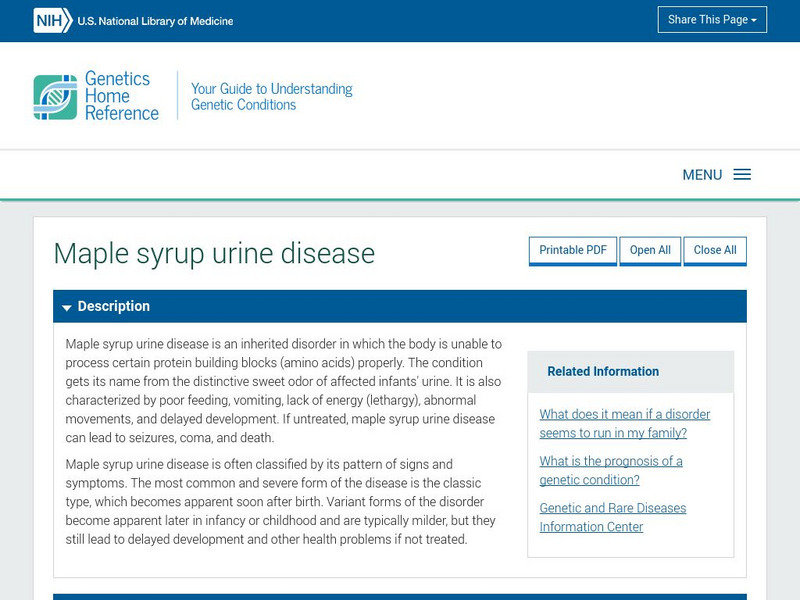Click the Maple syrup urine disease heading
The height and width of the screenshot is (600, 800).
click(x=214, y=253)
